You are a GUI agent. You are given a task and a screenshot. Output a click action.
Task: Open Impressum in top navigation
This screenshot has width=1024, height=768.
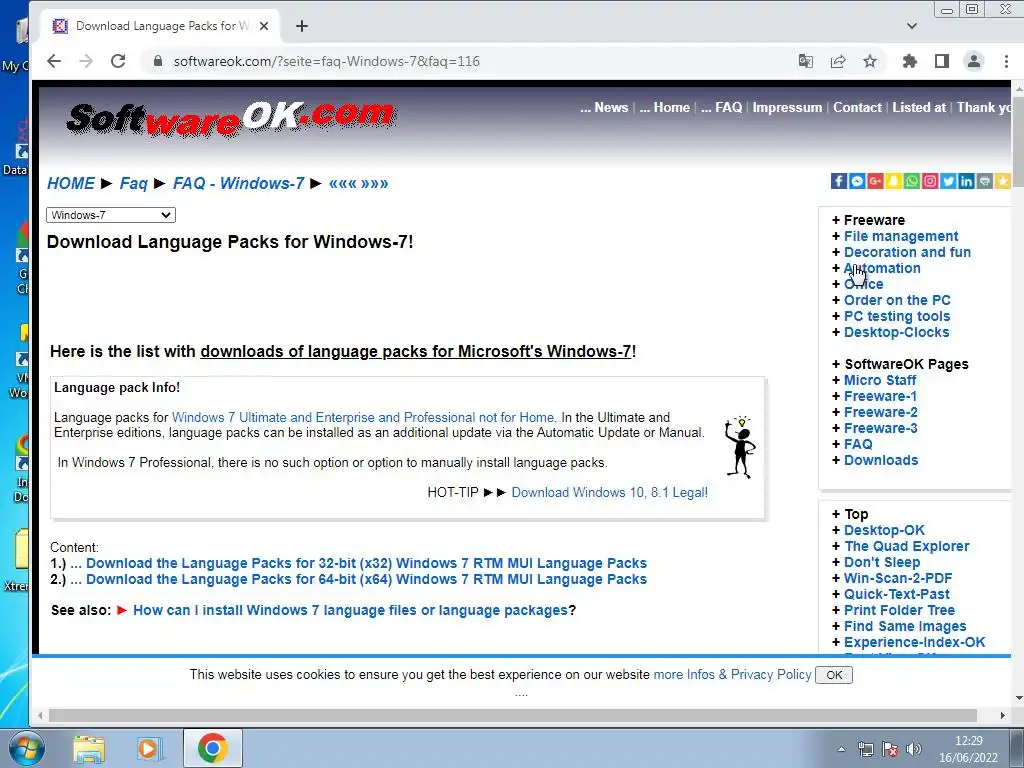coord(787,108)
